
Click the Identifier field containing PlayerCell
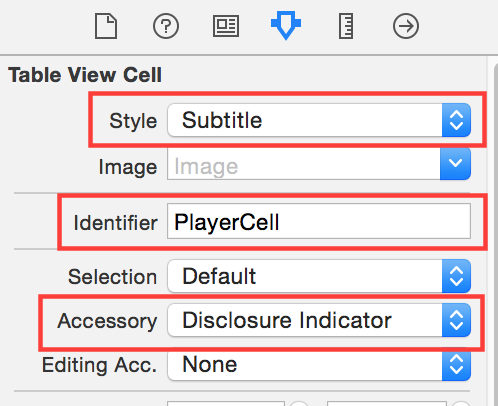coord(319,221)
